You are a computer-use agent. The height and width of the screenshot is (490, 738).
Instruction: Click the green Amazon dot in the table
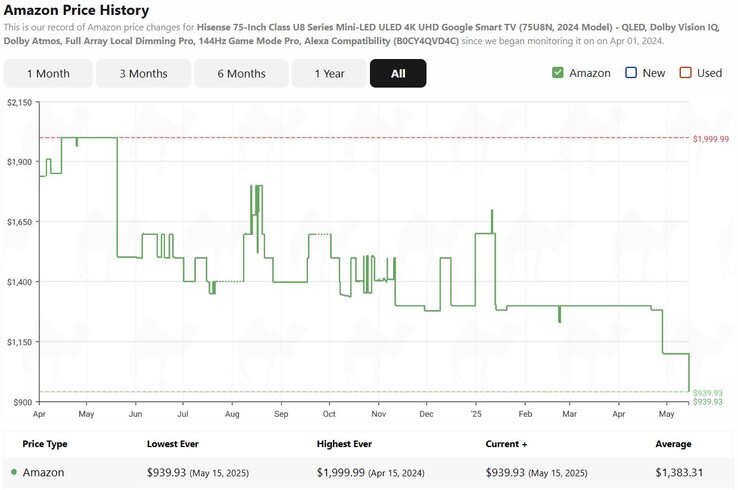point(14,472)
